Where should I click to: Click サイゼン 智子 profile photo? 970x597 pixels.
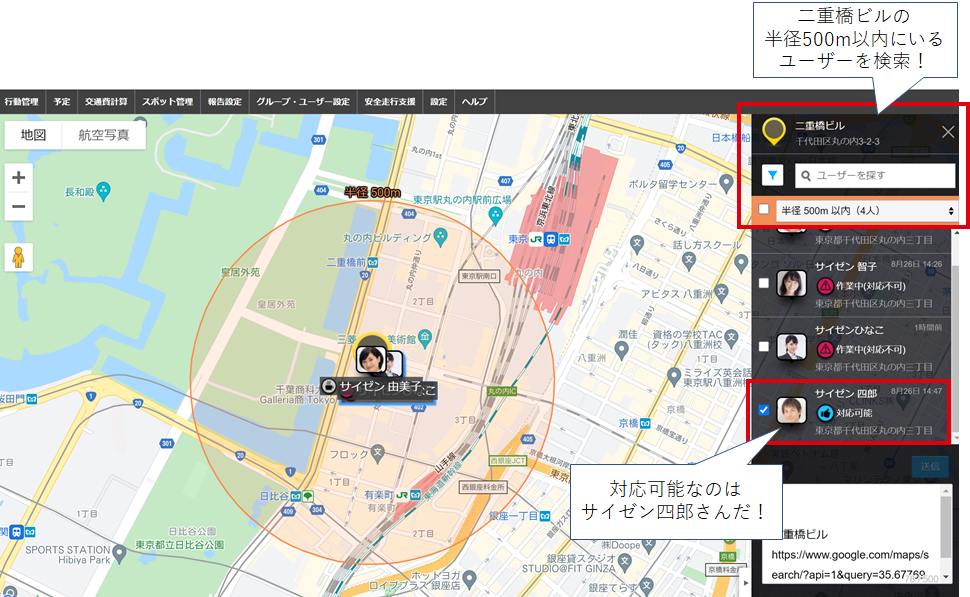(x=792, y=284)
